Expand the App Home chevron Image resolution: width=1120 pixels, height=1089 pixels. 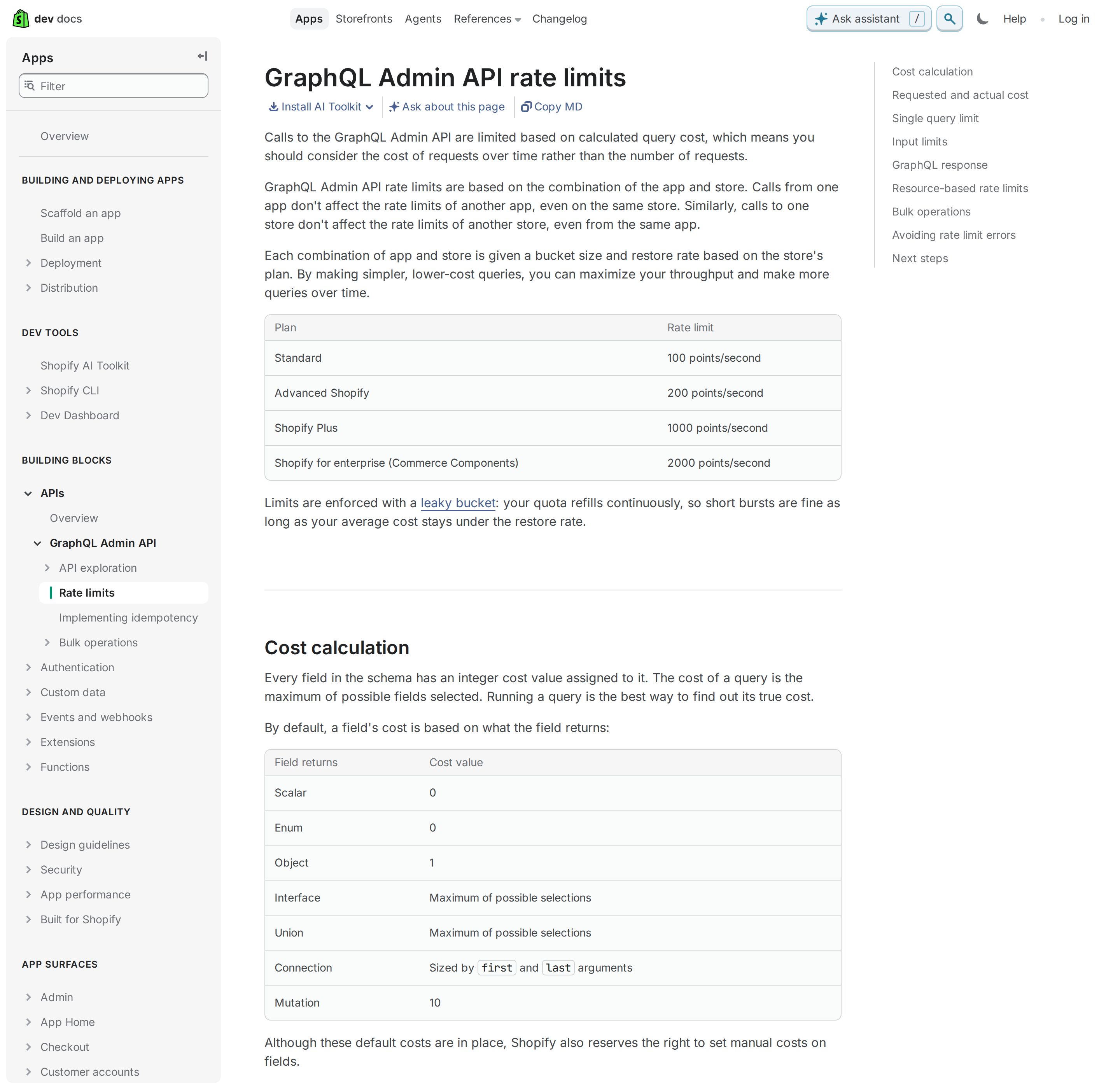(29, 1022)
